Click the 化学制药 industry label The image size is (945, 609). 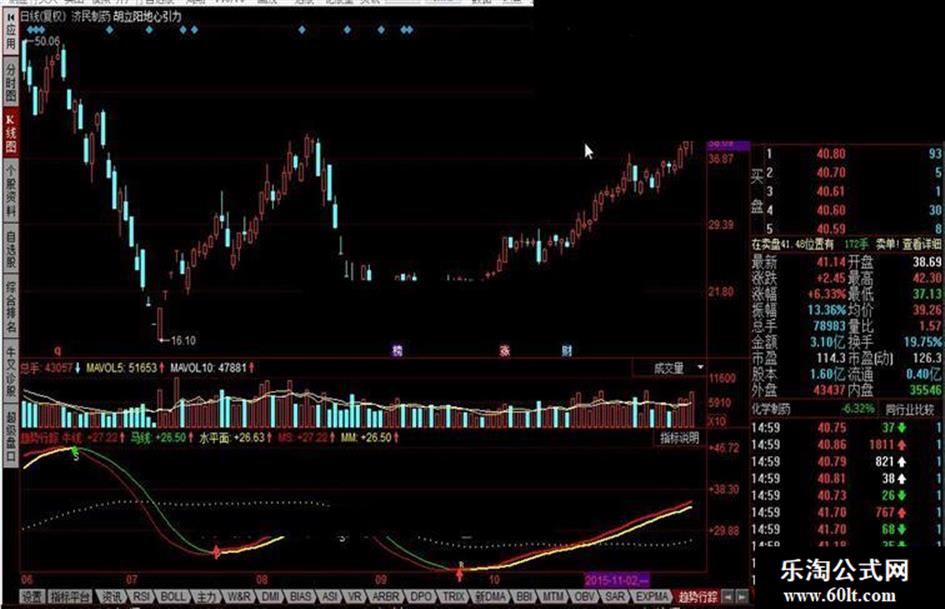click(x=771, y=409)
